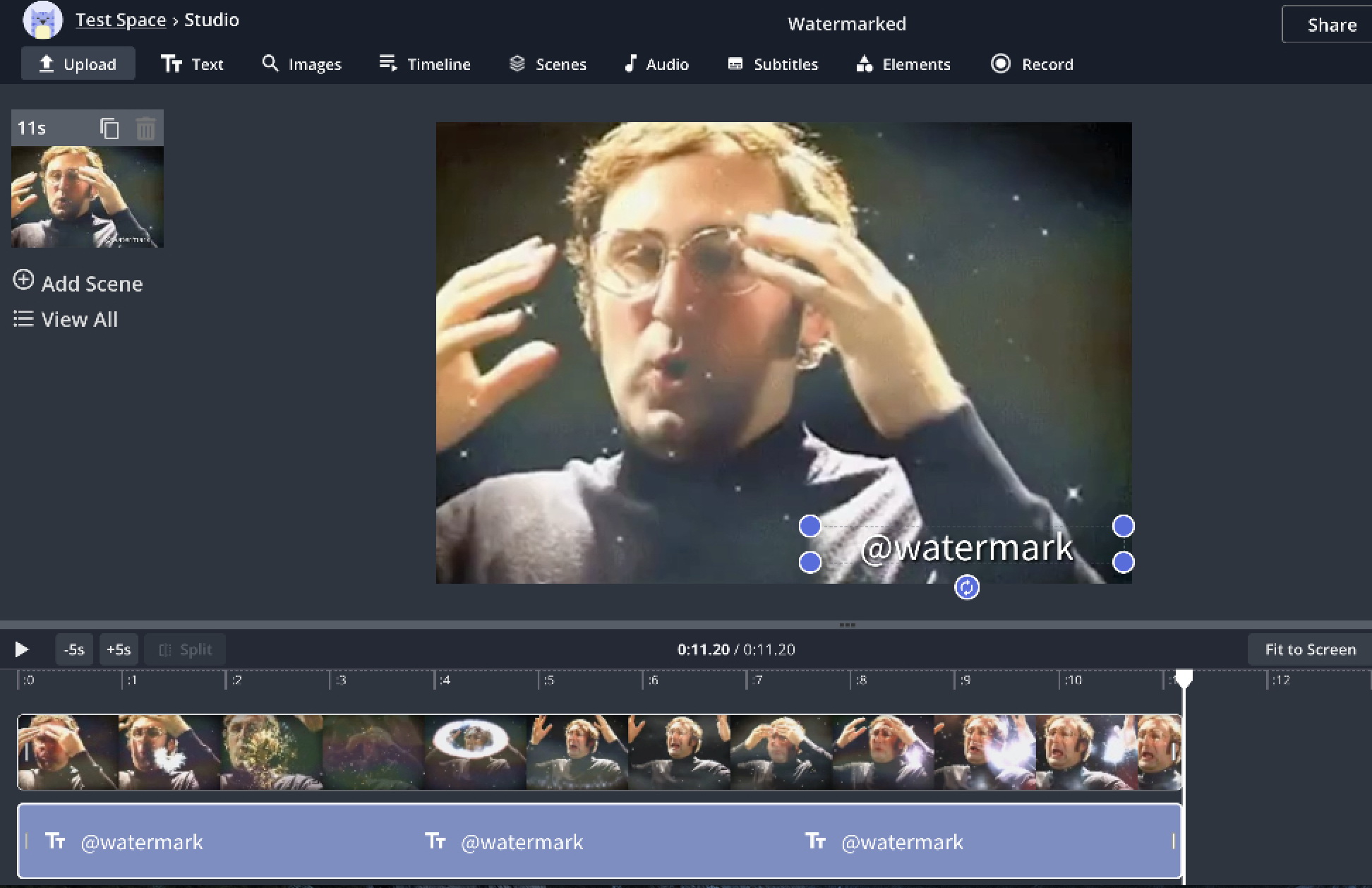
Task: Open the Subtitles tool
Action: (773, 64)
